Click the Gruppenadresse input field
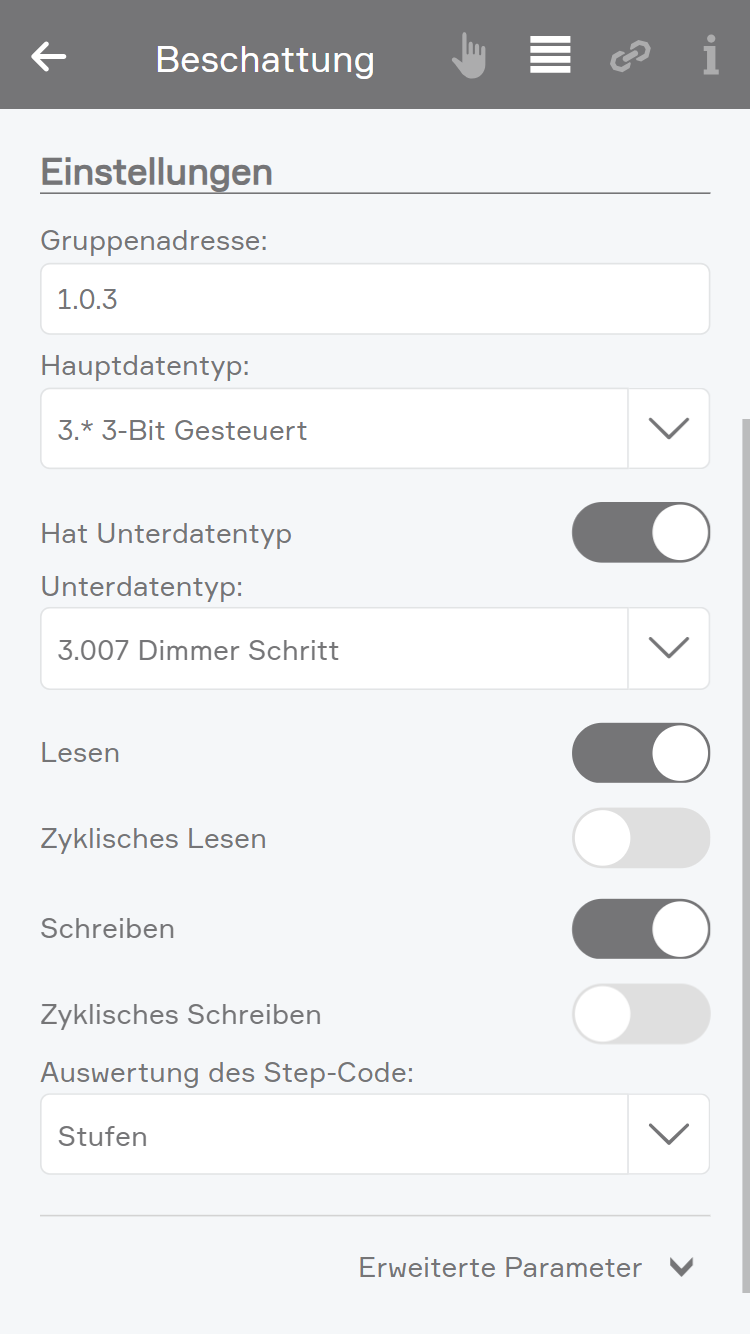The height and width of the screenshot is (1334, 750). (x=375, y=299)
